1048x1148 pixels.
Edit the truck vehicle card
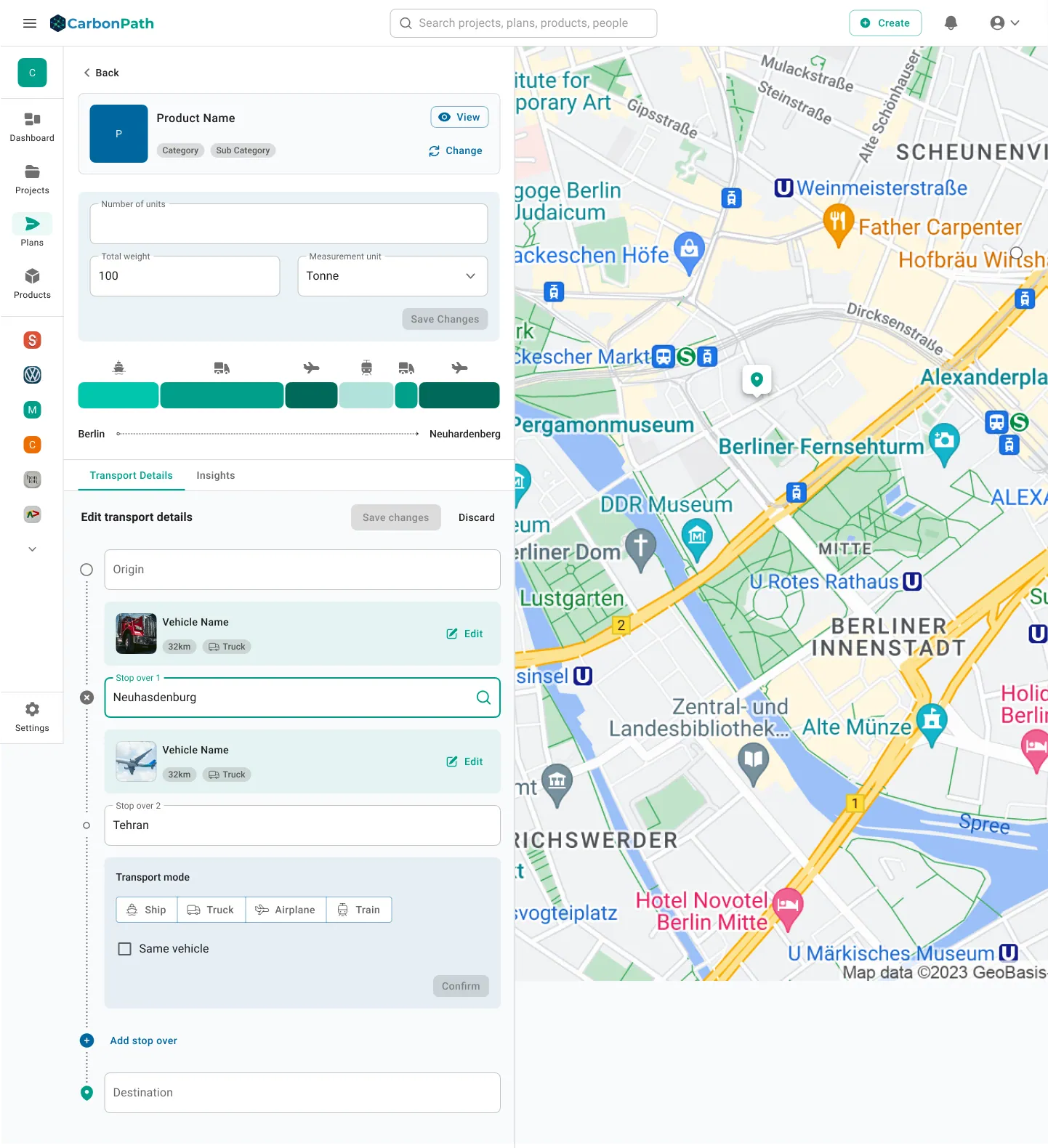(464, 634)
